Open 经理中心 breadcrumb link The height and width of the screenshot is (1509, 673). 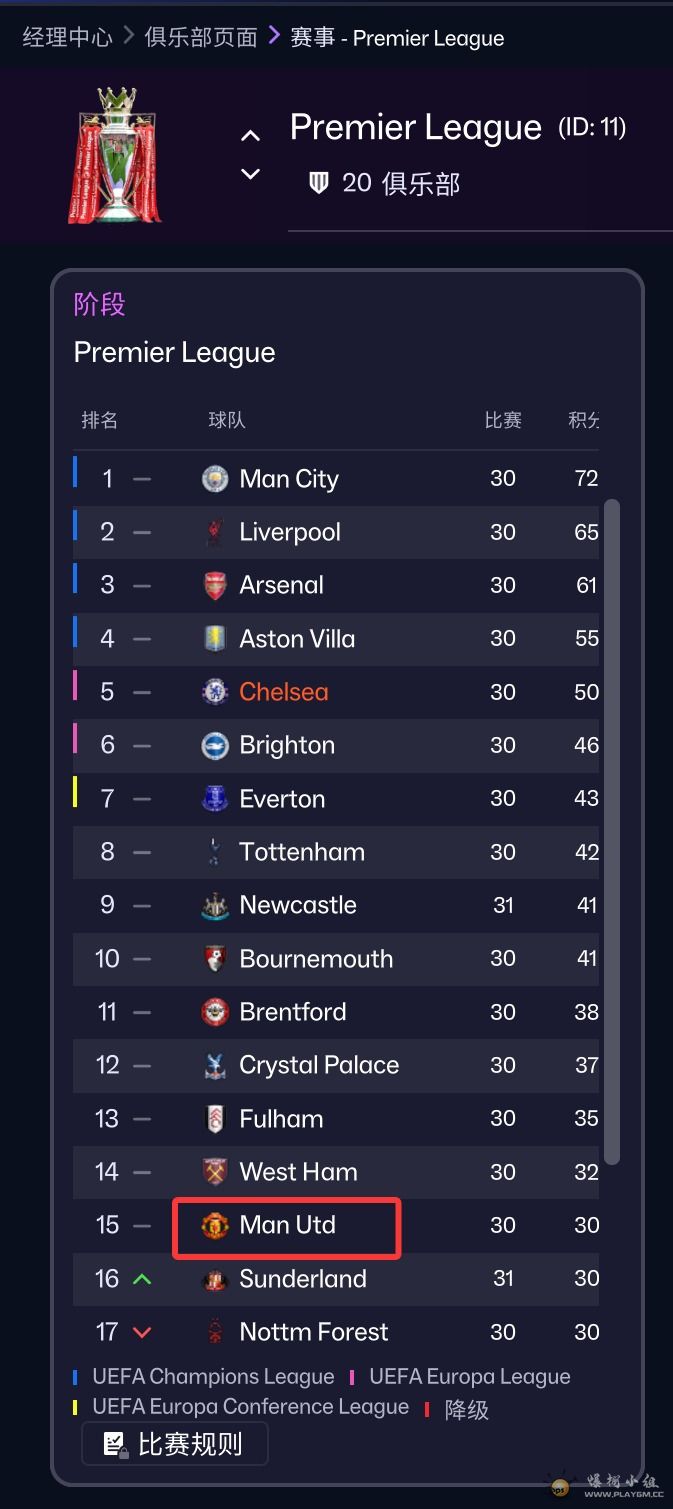(x=67, y=38)
